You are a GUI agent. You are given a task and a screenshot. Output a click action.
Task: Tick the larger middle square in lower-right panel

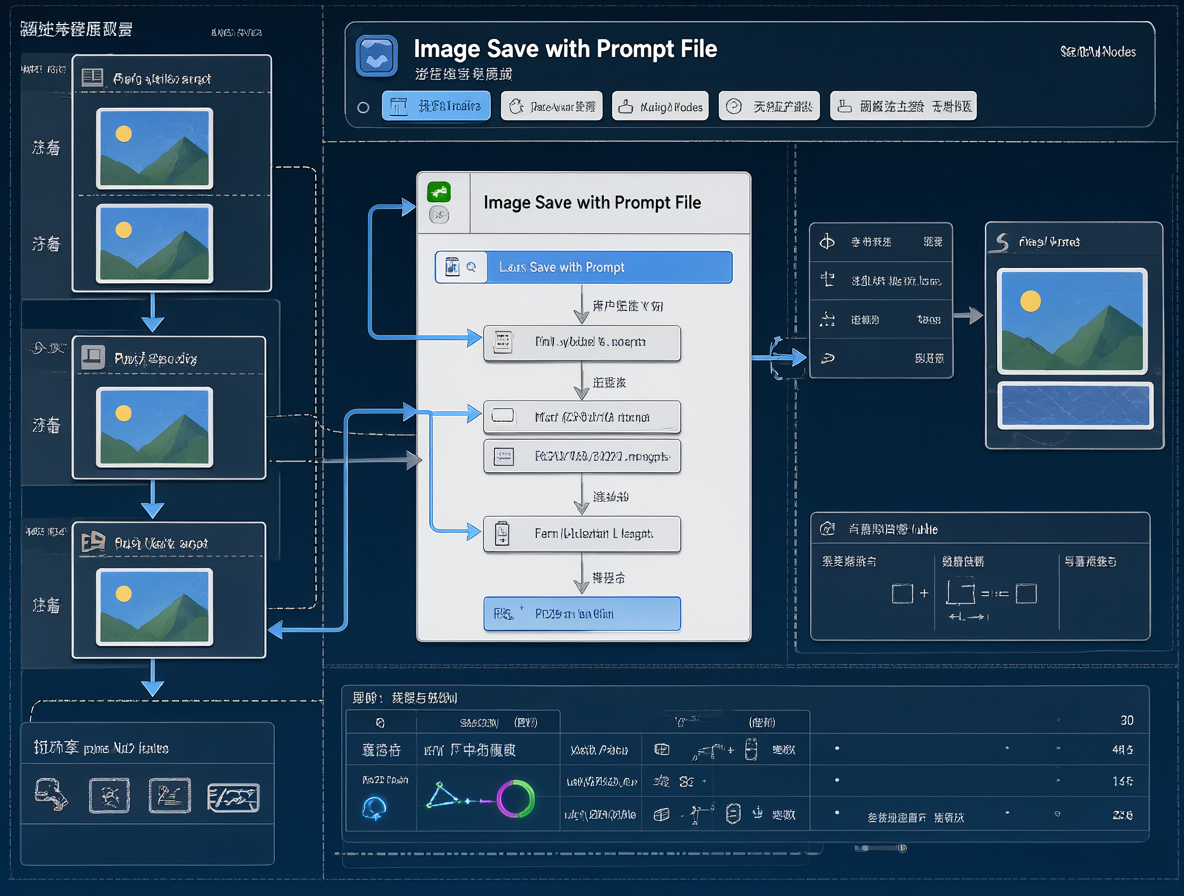(960, 591)
